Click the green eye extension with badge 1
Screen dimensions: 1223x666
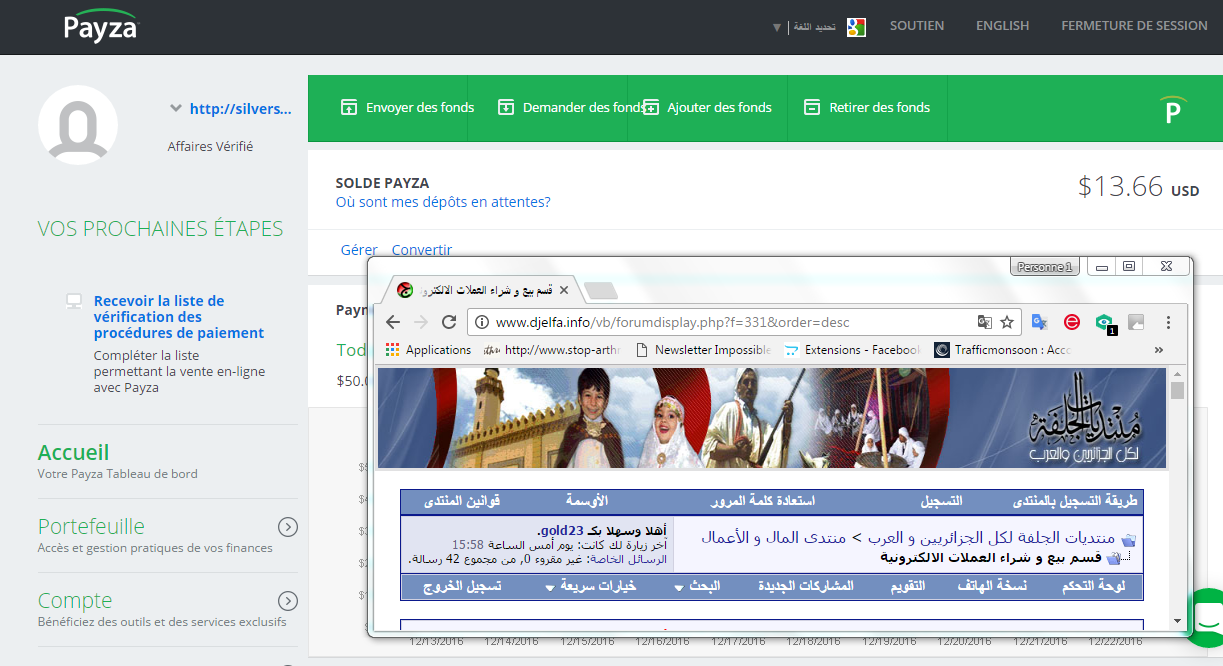(x=1104, y=323)
